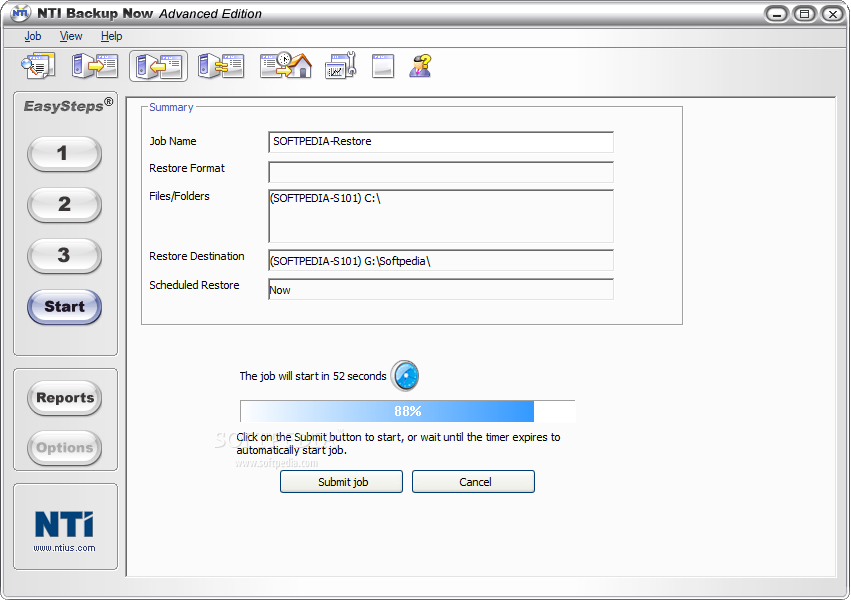Open the help person toolbar icon
This screenshot has width=851, height=601.
(421, 66)
